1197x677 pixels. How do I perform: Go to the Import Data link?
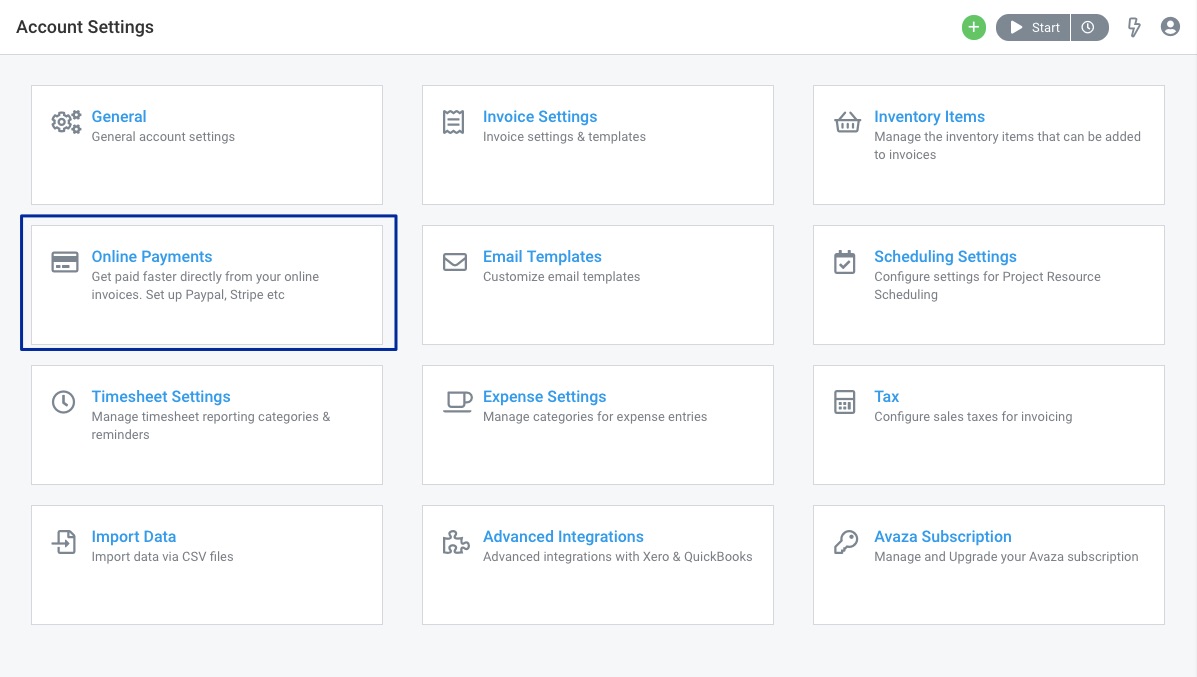click(x=134, y=537)
